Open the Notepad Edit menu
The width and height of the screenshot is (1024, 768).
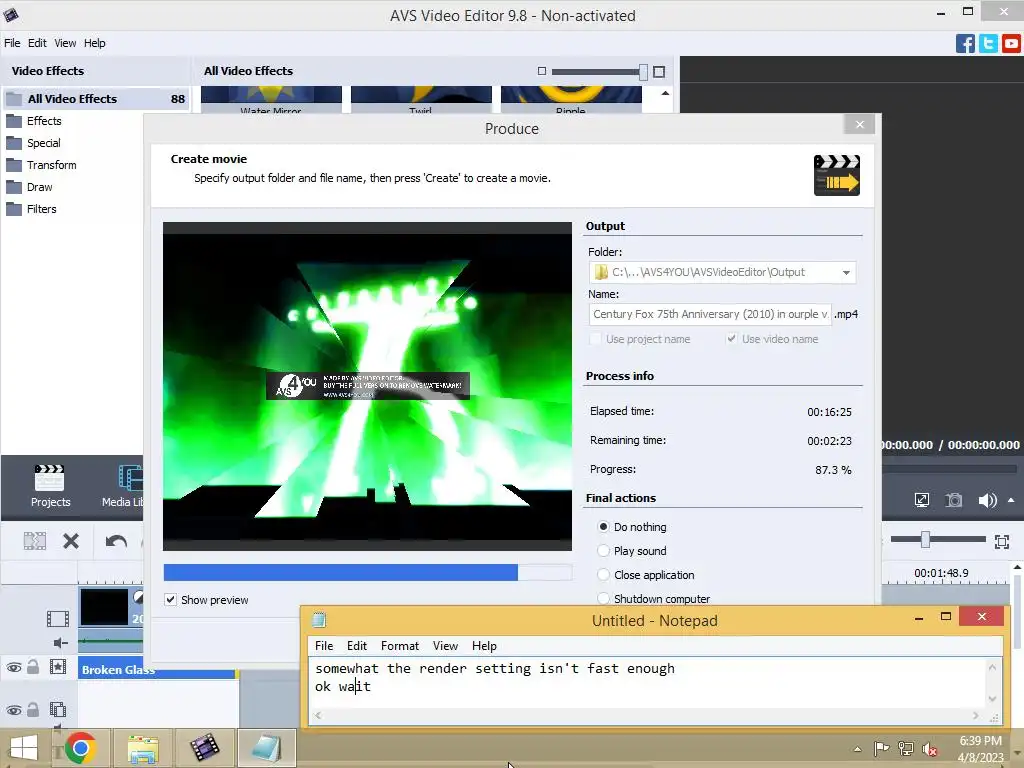357,646
